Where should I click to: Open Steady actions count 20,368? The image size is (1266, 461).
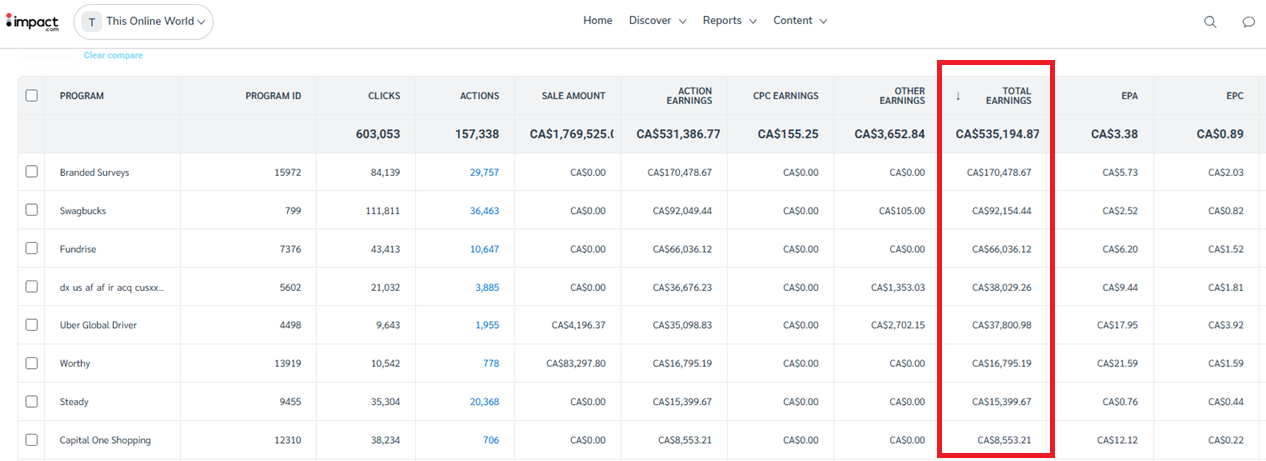(484, 402)
